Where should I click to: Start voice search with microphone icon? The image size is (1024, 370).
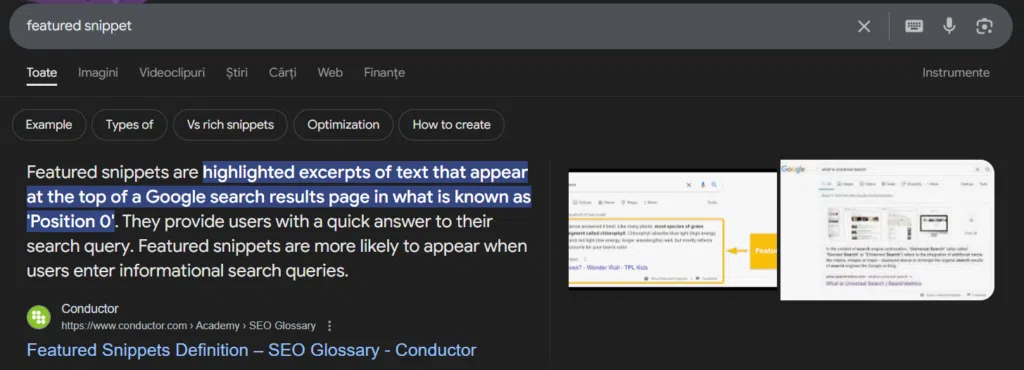coord(949,26)
